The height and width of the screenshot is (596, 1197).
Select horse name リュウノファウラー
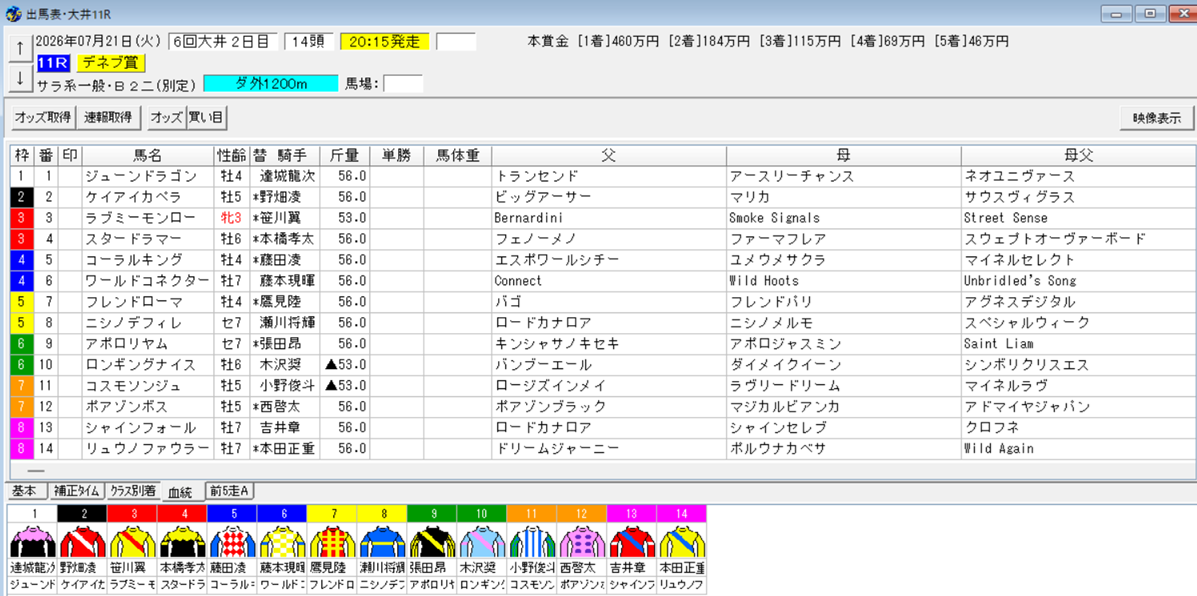147,449
